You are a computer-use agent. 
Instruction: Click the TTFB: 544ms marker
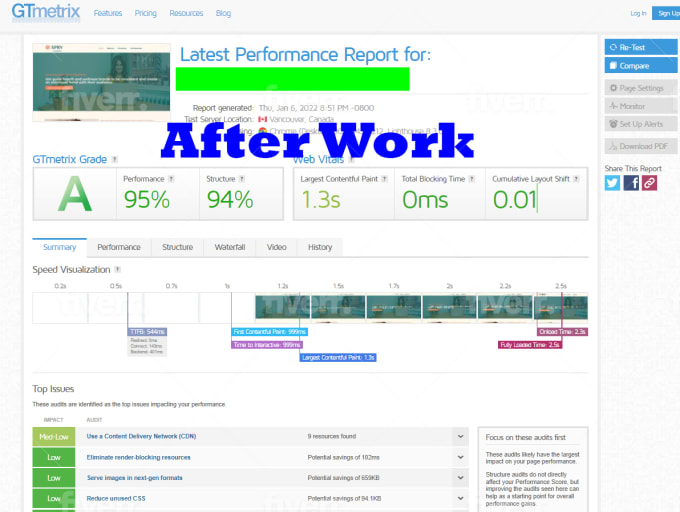point(147,332)
